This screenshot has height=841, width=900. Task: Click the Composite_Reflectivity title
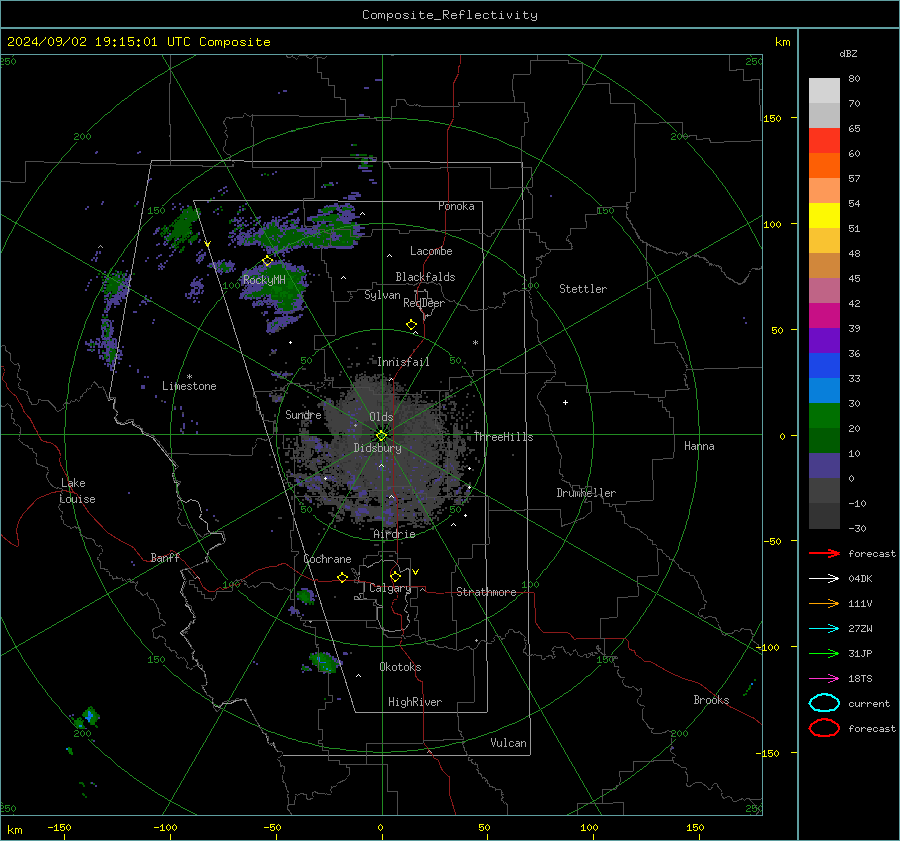pyautogui.click(x=450, y=15)
